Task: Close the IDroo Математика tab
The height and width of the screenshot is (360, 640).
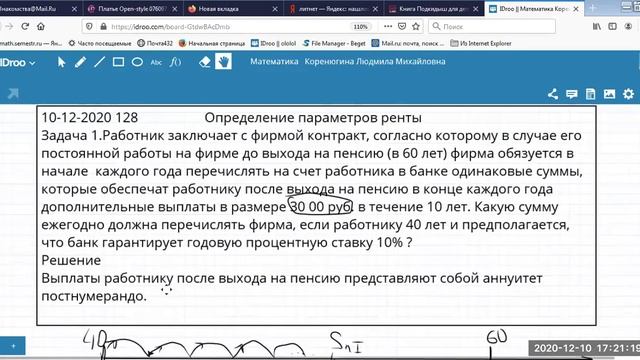Action: pos(576,9)
